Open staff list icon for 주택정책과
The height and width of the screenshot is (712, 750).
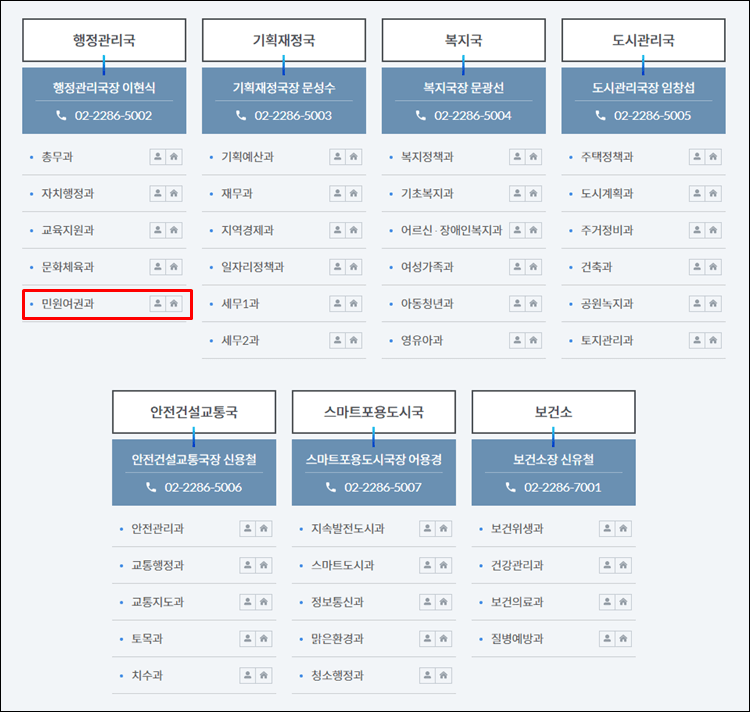[x=697, y=156]
